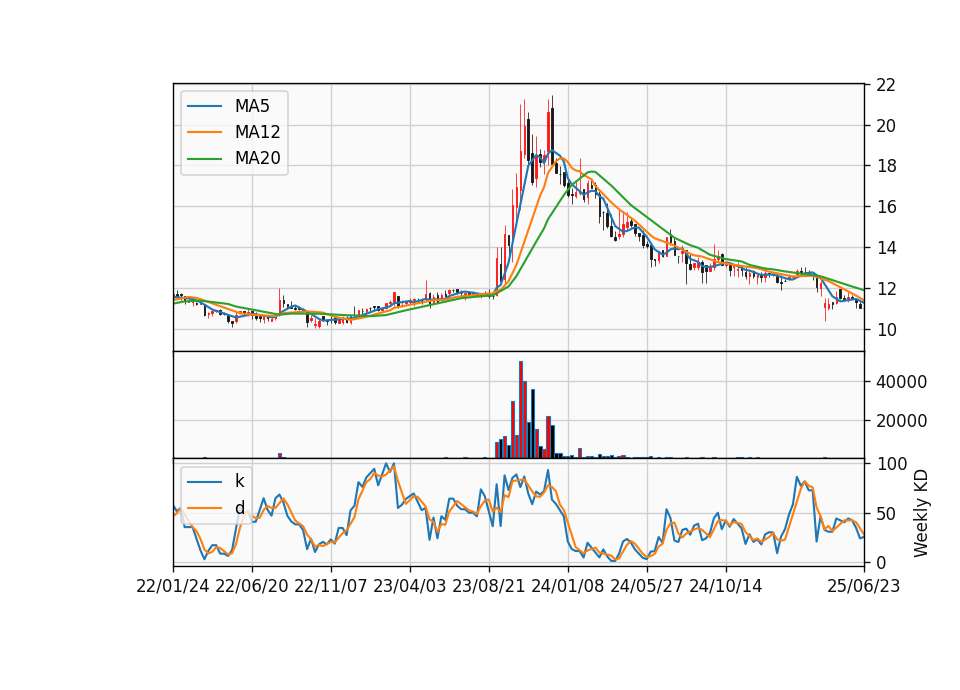Click the blue MA5 legend line sample
Viewport: 960px width, 690px height.
click(x=204, y=106)
